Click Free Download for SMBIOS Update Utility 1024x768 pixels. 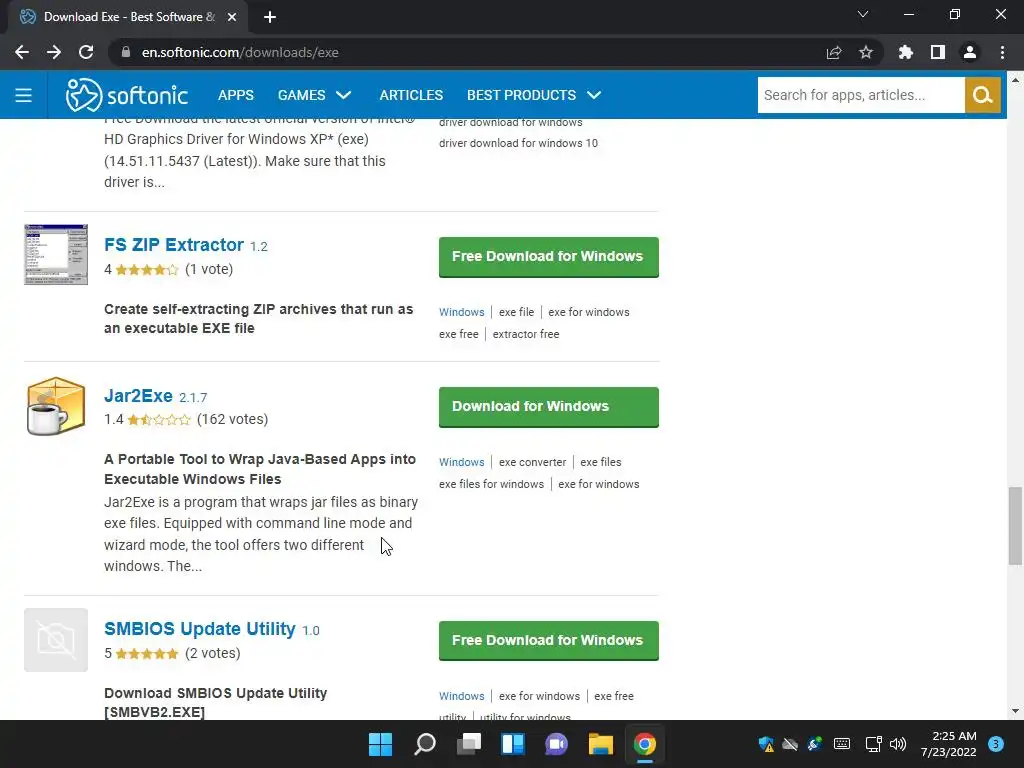tap(549, 641)
